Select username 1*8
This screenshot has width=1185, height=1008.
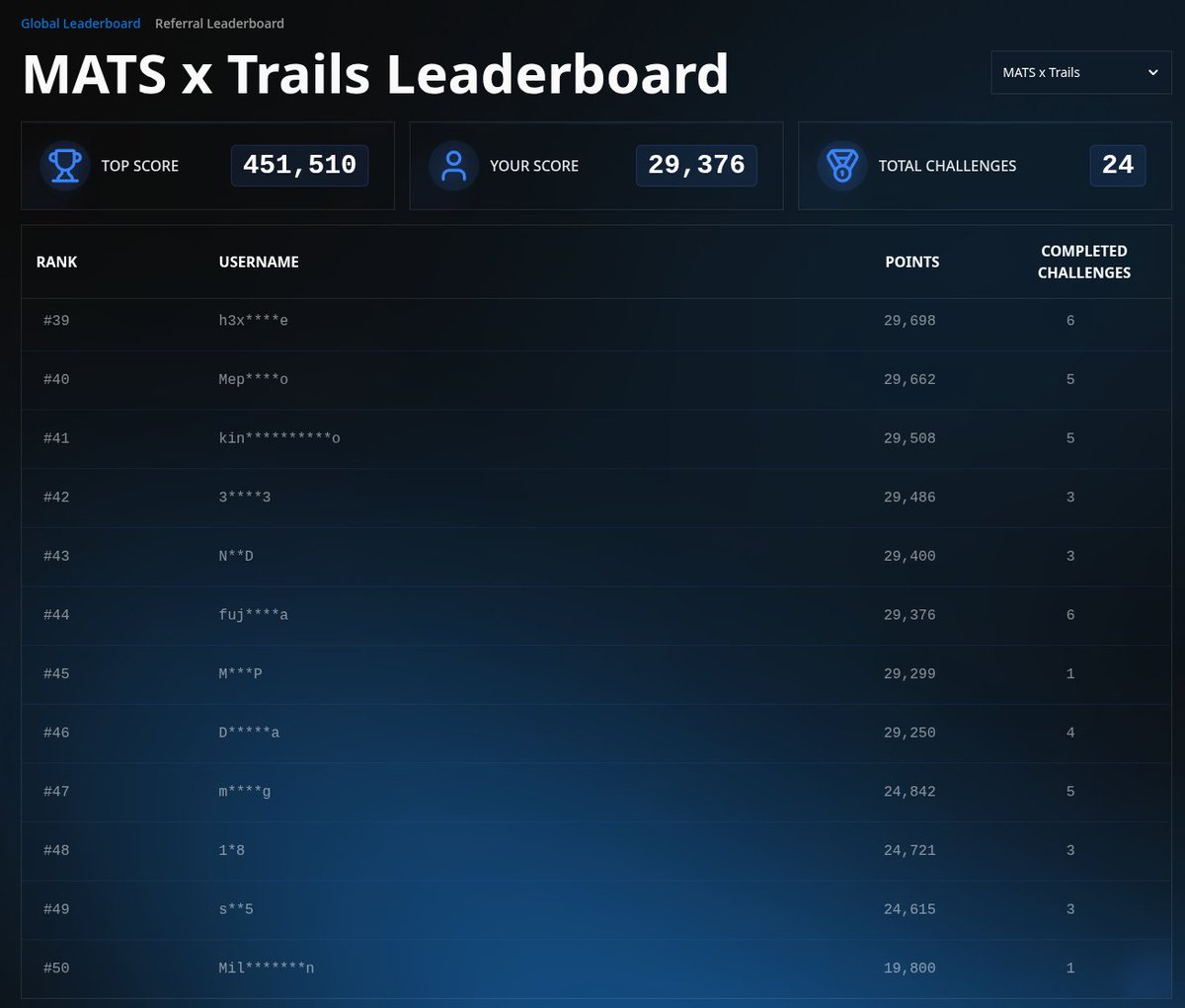point(232,850)
